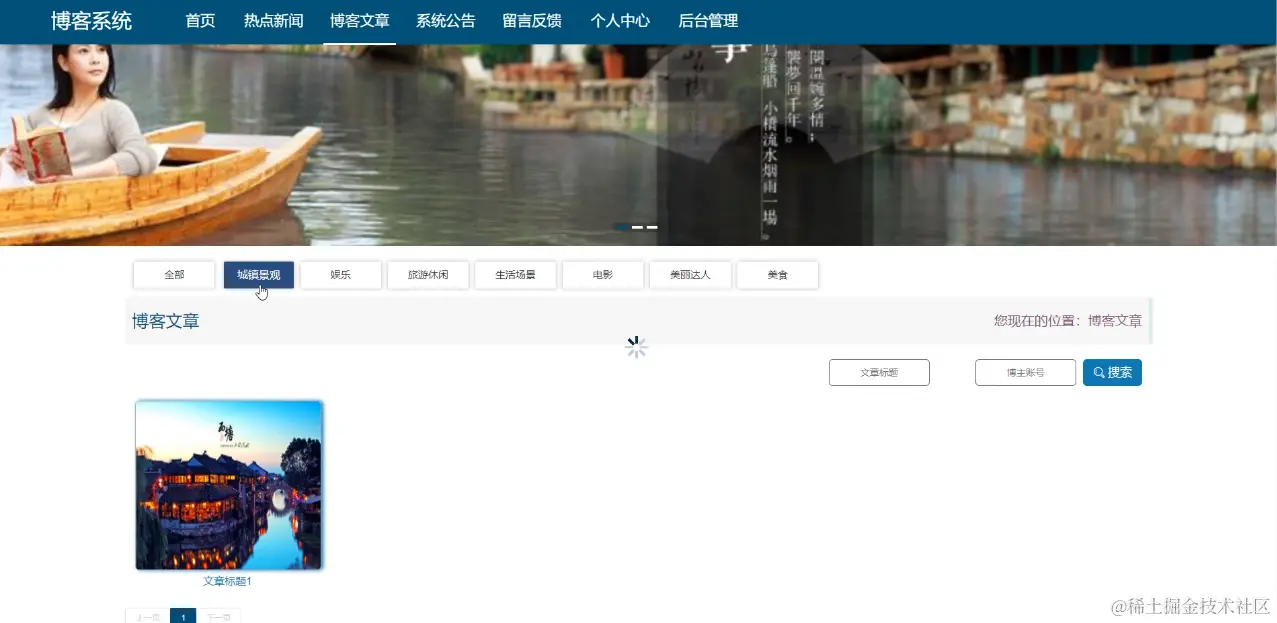
Task: Navigate to 热点新闻 in the top menu
Action: 272,20
